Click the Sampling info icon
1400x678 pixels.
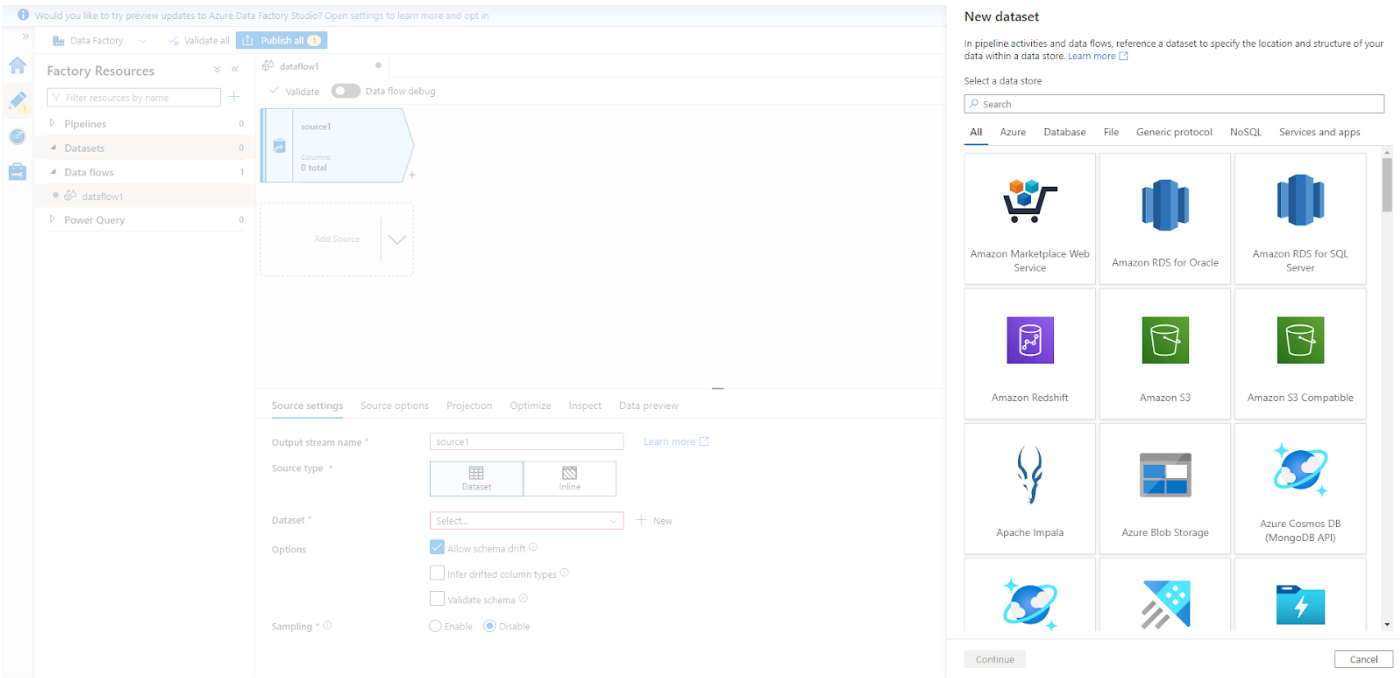(327, 625)
